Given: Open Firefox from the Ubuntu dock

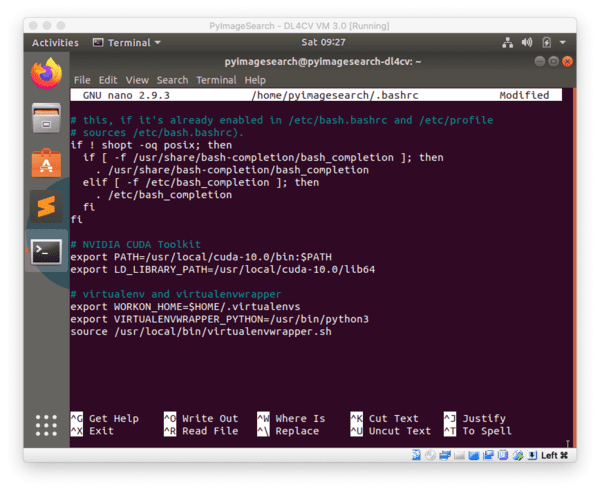Looking at the screenshot, I should [x=46, y=73].
